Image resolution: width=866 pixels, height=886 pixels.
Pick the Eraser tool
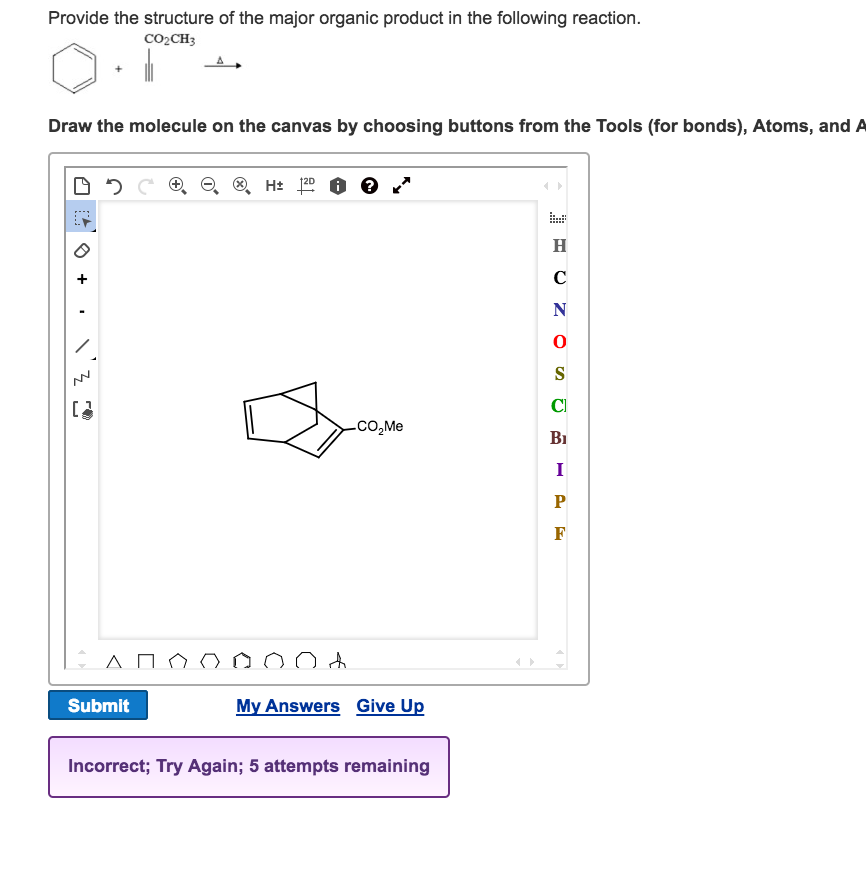[x=82, y=250]
